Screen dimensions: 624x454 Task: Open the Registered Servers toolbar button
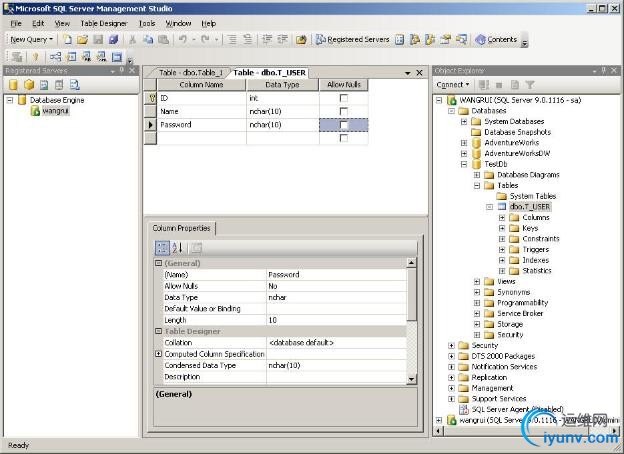click(x=352, y=39)
